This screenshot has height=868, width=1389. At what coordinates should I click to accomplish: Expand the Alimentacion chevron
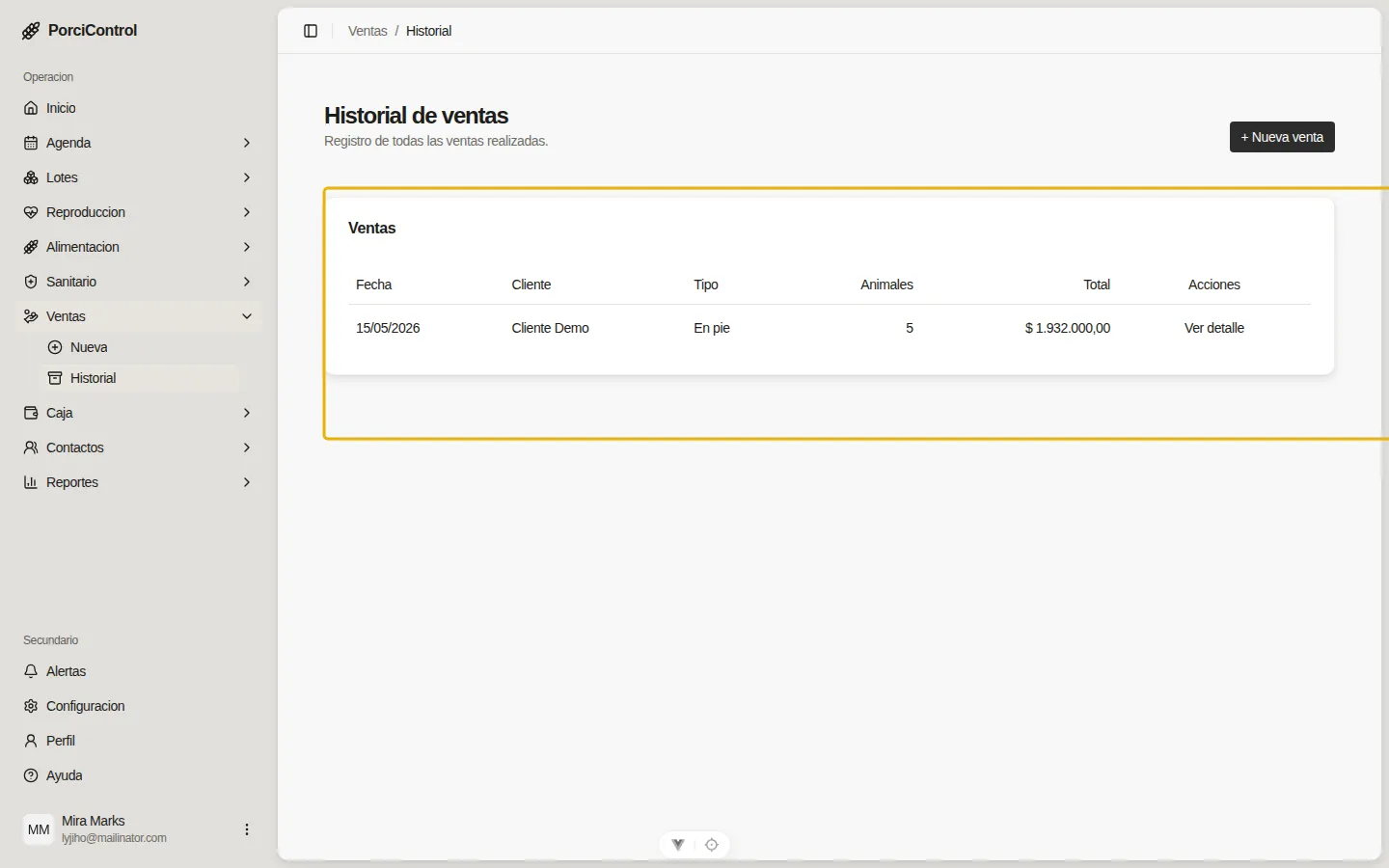[247, 247]
